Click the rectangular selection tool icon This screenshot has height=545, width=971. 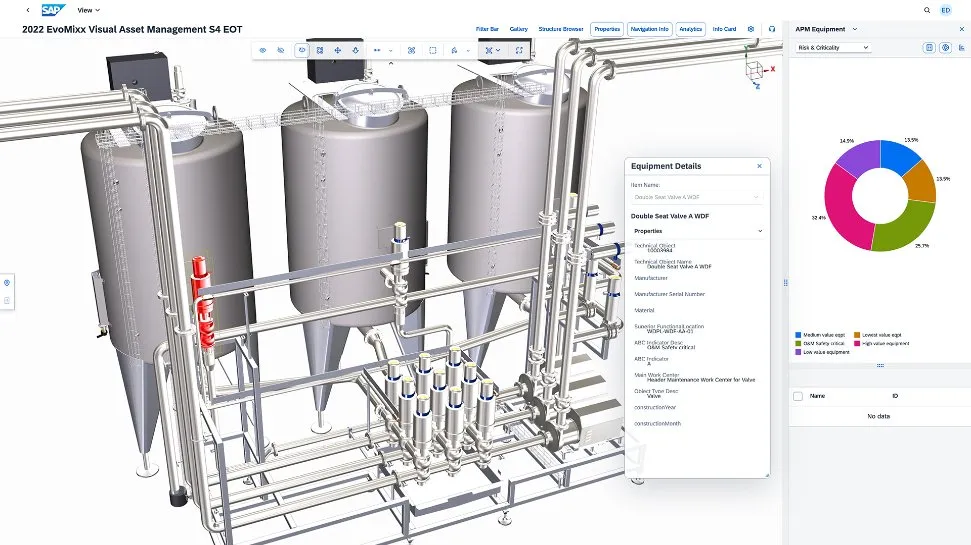click(432, 49)
